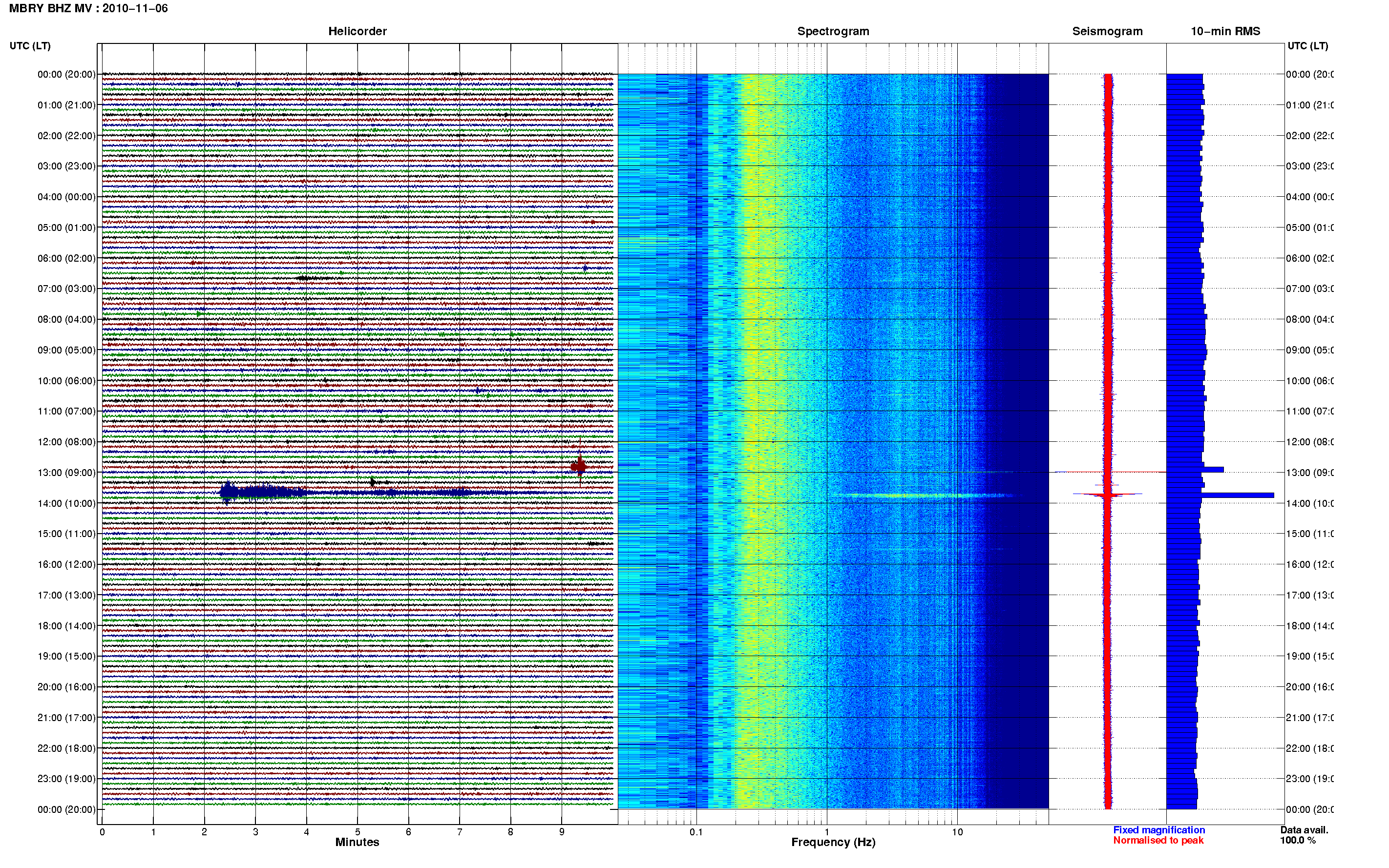
Task: Click the blue 'Fixed magnification' legend text
Action: click(1159, 830)
